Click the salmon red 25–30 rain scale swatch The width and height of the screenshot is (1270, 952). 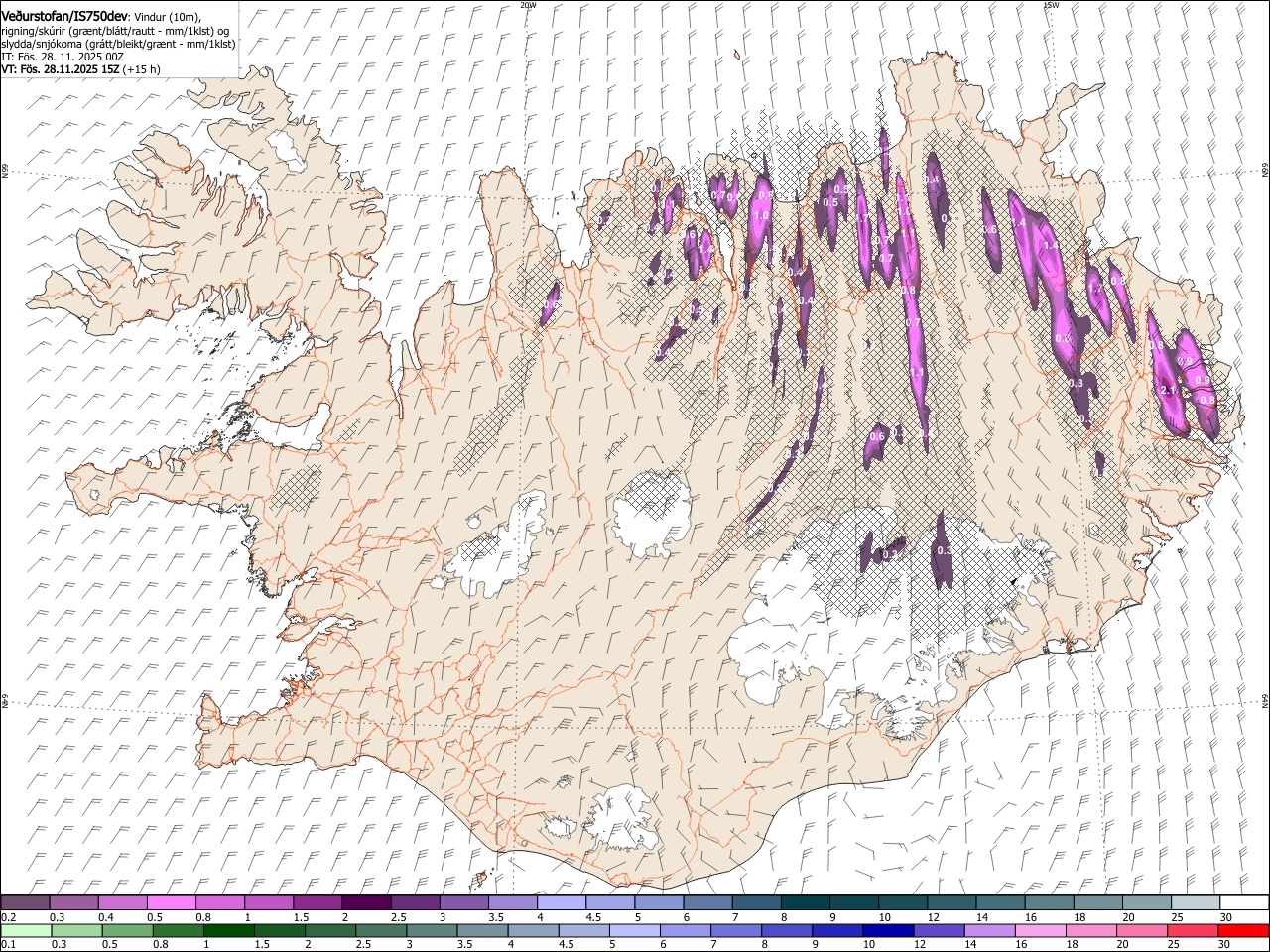click(1194, 930)
